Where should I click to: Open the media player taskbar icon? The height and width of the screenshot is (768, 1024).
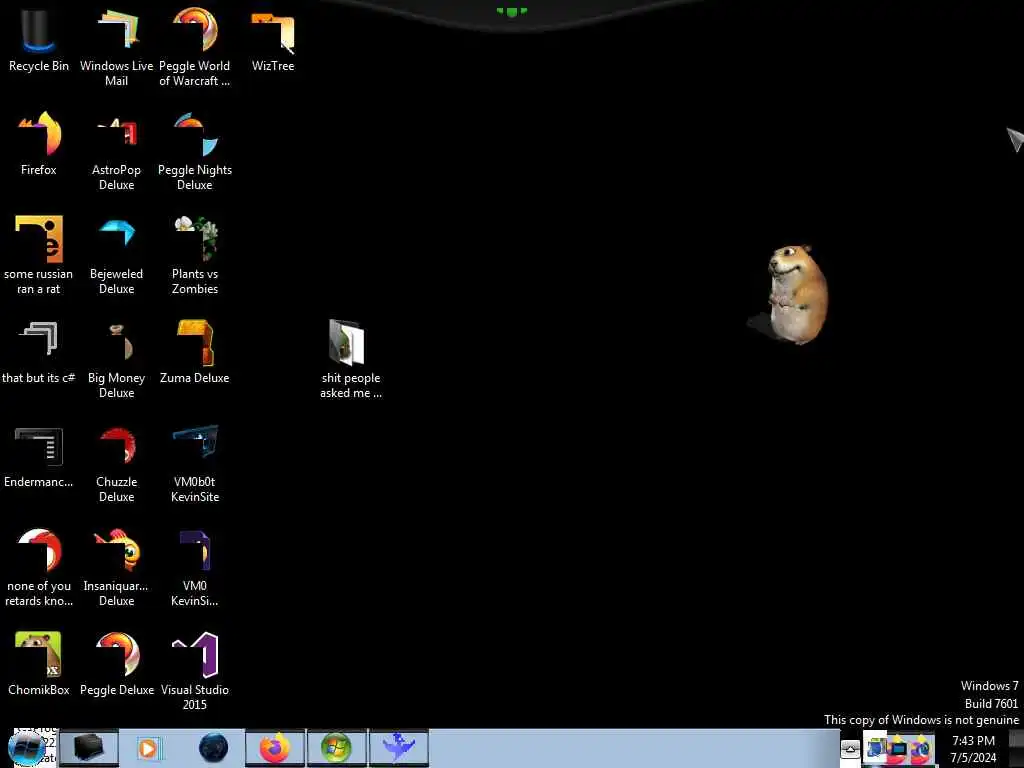[148, 748]
